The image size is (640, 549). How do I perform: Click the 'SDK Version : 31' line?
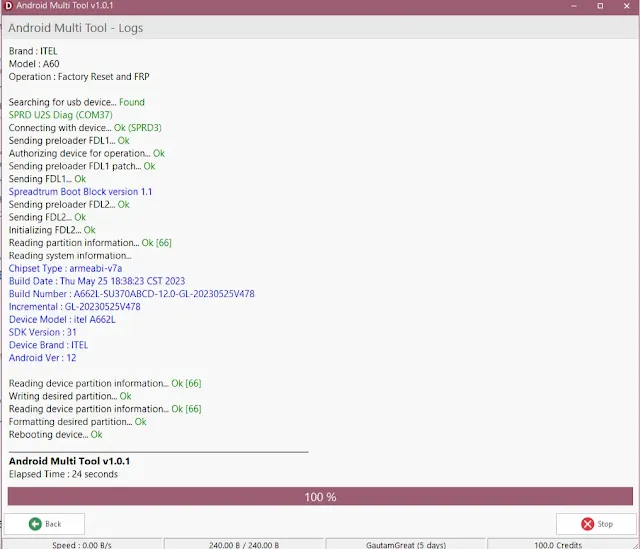tap(42, 332)
